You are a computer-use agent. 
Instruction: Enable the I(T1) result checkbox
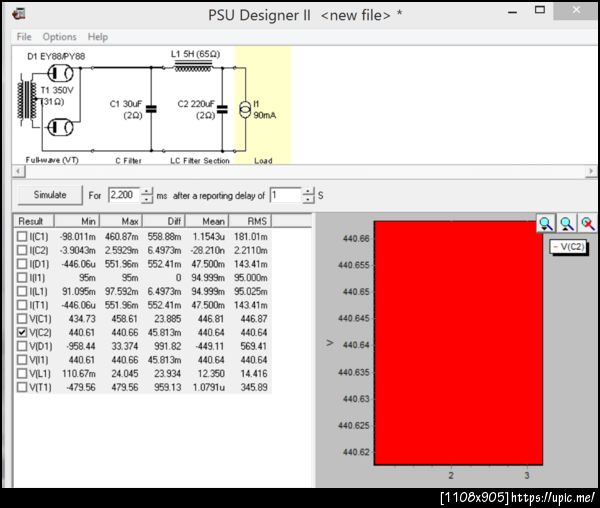tap(22, 305)
